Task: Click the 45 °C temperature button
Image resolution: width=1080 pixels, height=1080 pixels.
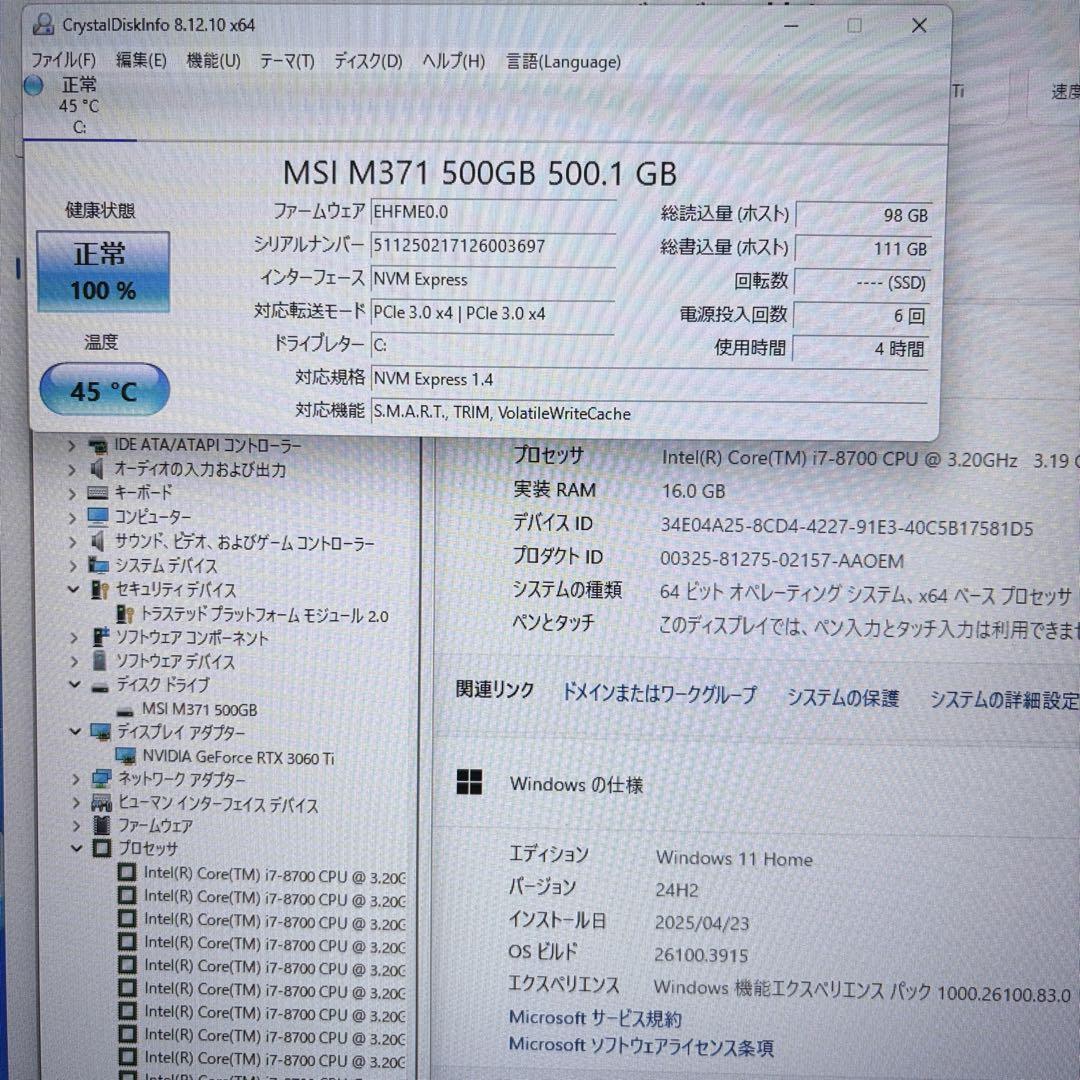Action: [x=104, y=390]
